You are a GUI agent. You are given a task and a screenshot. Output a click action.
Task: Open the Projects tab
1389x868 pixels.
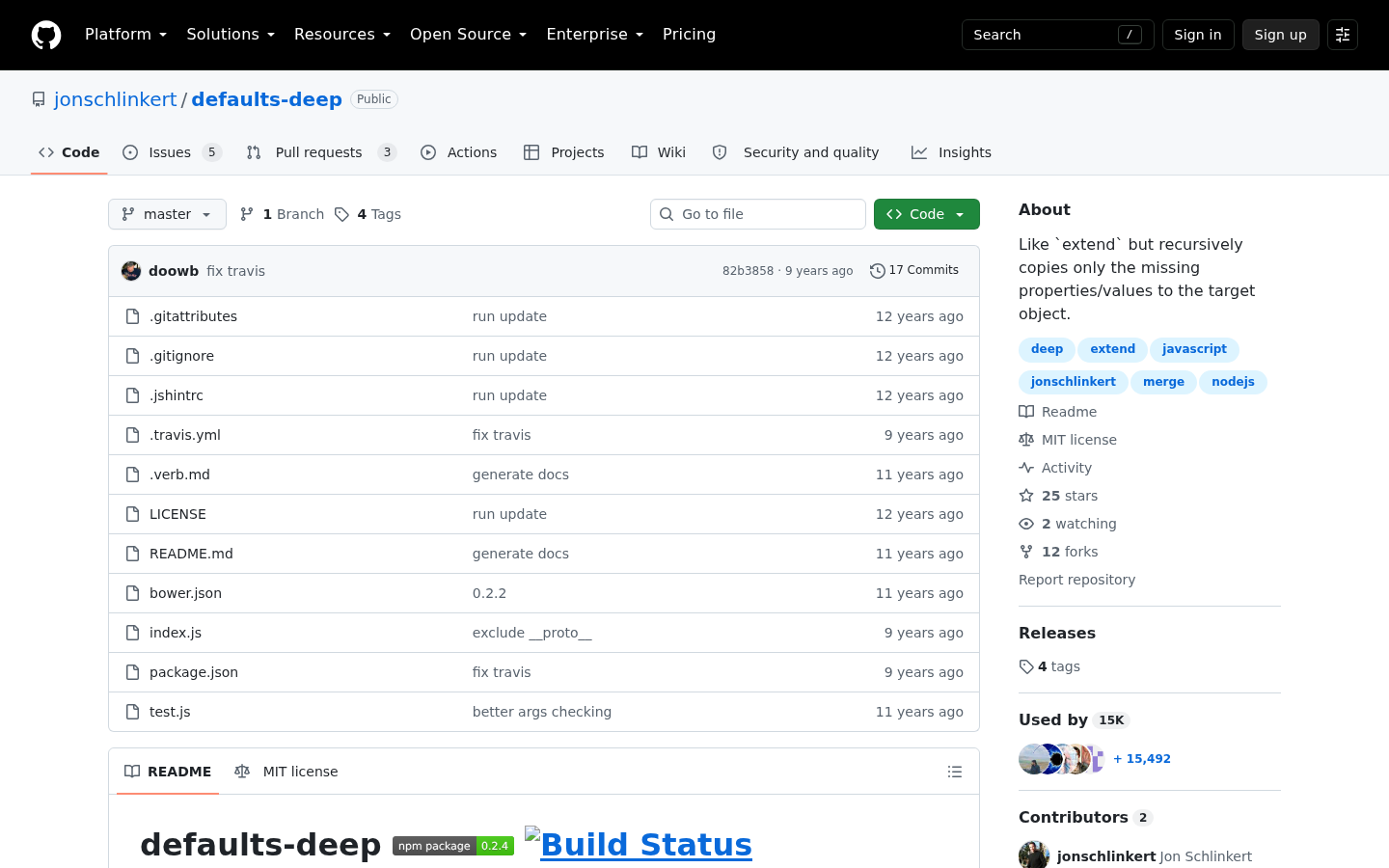(x=564, y=152)
